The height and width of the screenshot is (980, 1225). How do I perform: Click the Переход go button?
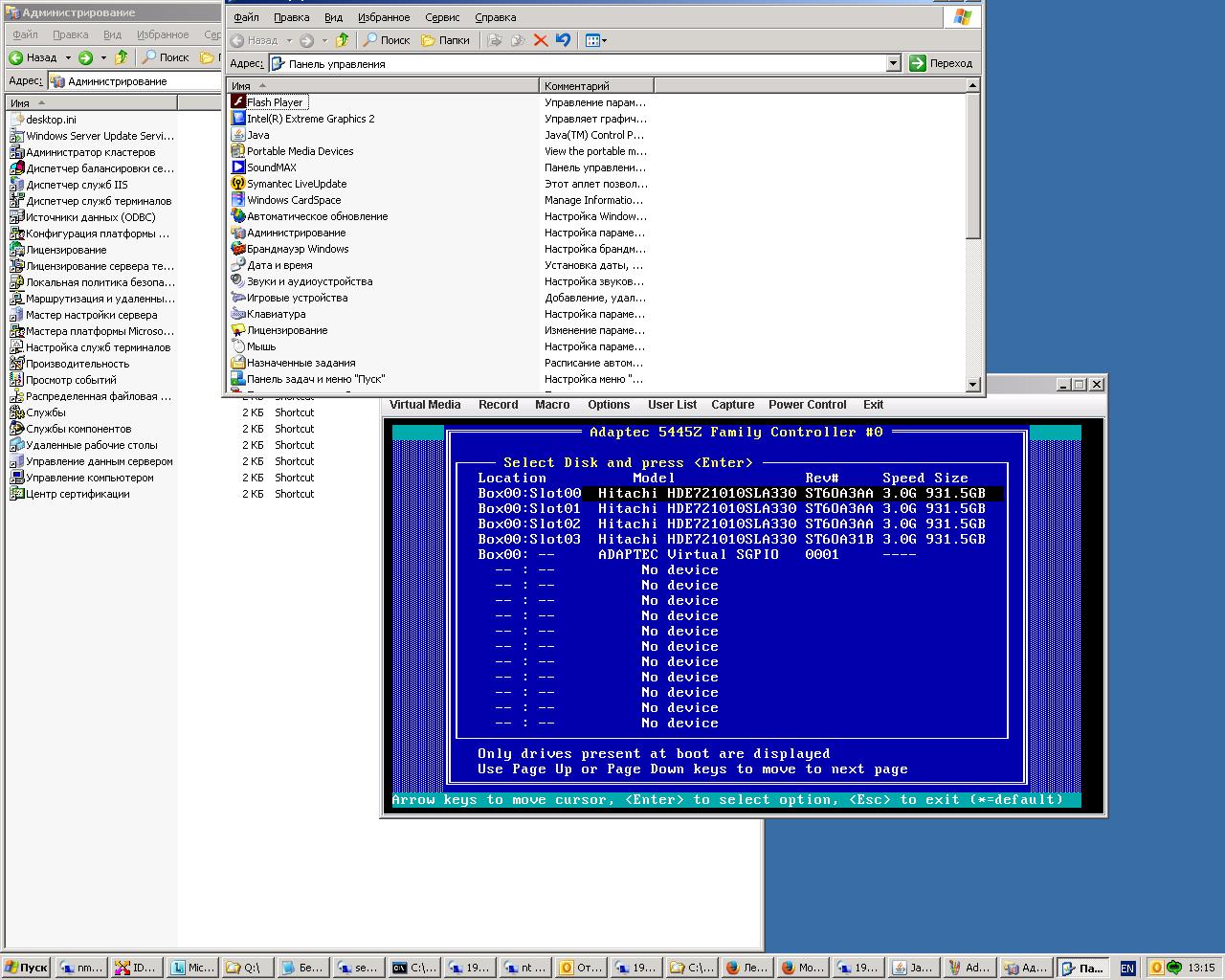pos(941,63)
